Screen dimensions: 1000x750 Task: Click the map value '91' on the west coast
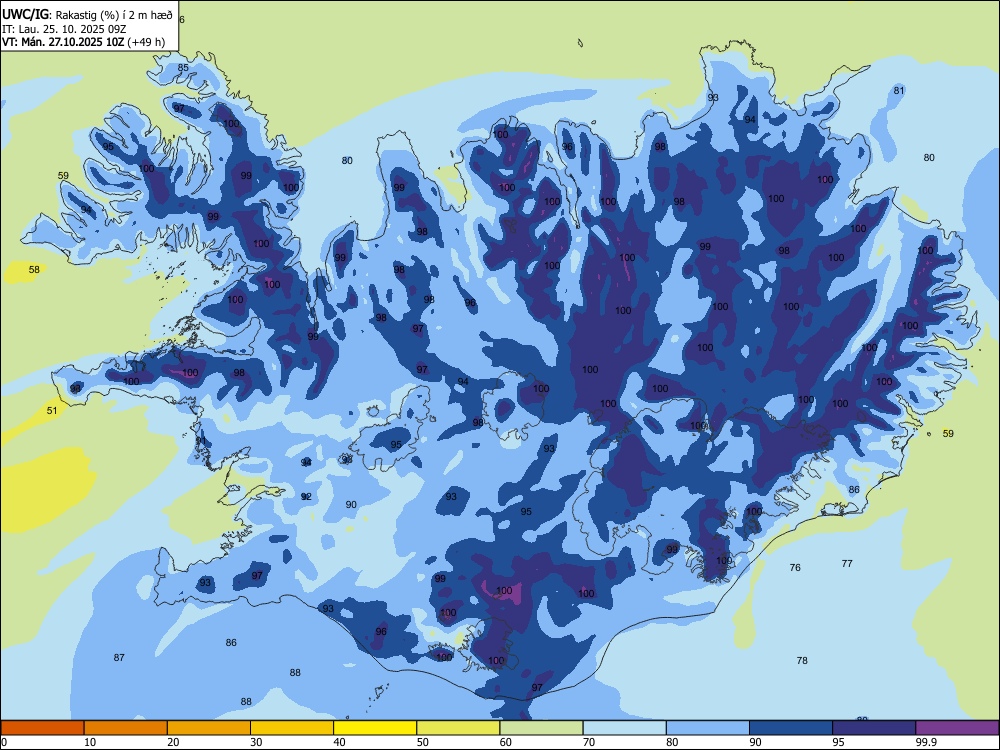(201, 441)
